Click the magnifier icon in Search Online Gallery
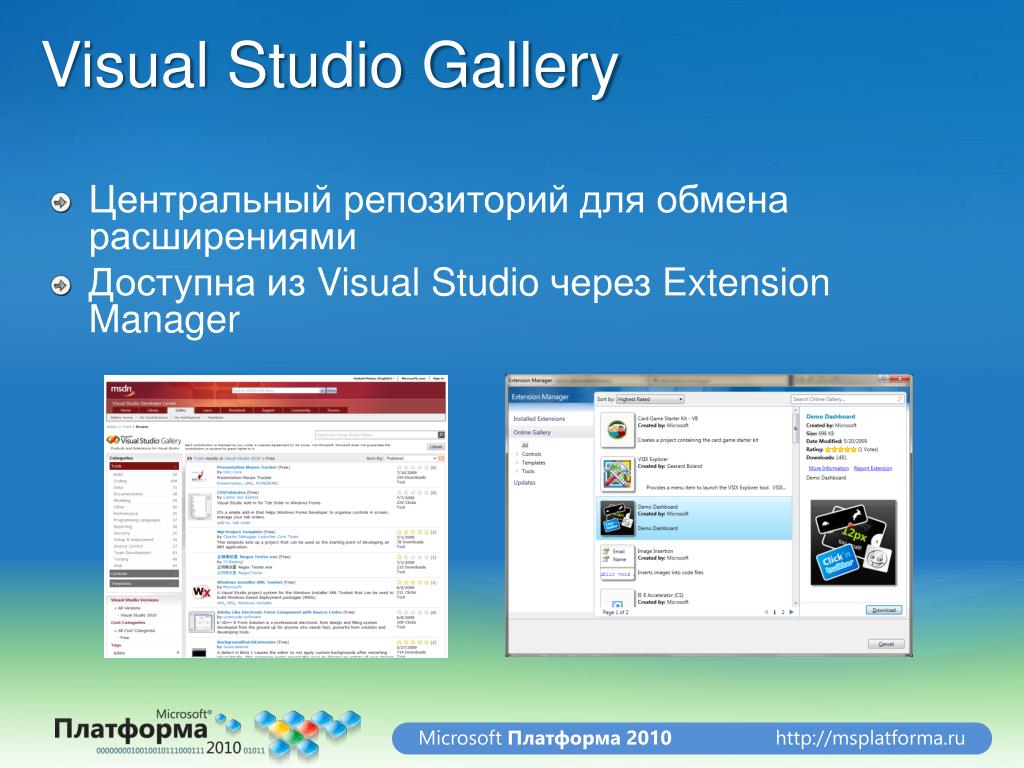Screen dimensions: 1024x768 [x=899, y=398]
